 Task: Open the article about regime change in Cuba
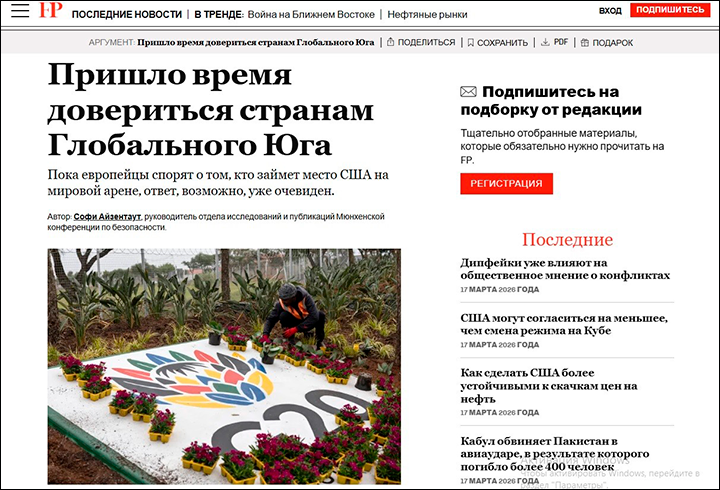(563, 325)
